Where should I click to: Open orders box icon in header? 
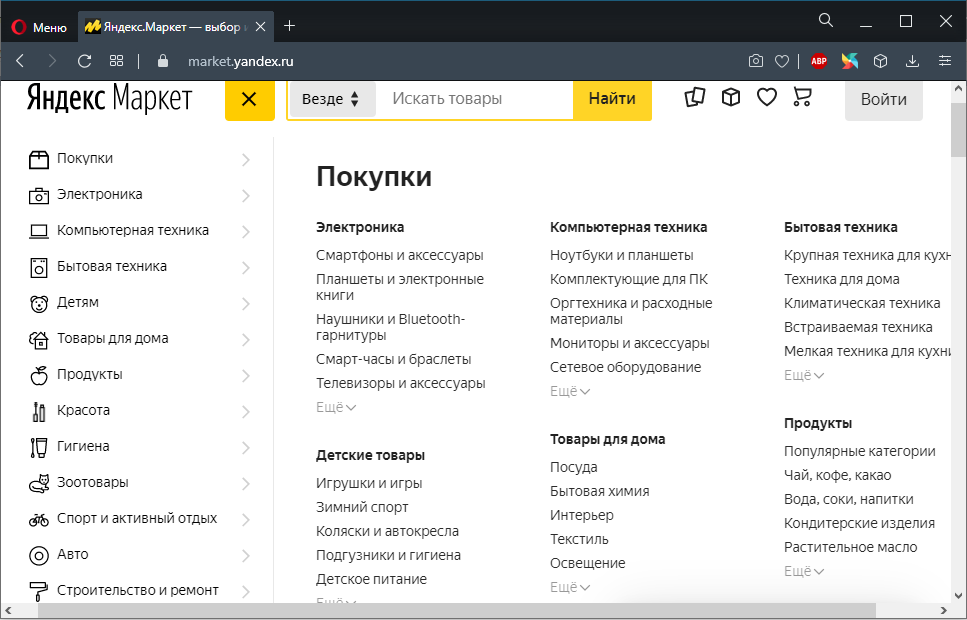[x=731, y=97]
